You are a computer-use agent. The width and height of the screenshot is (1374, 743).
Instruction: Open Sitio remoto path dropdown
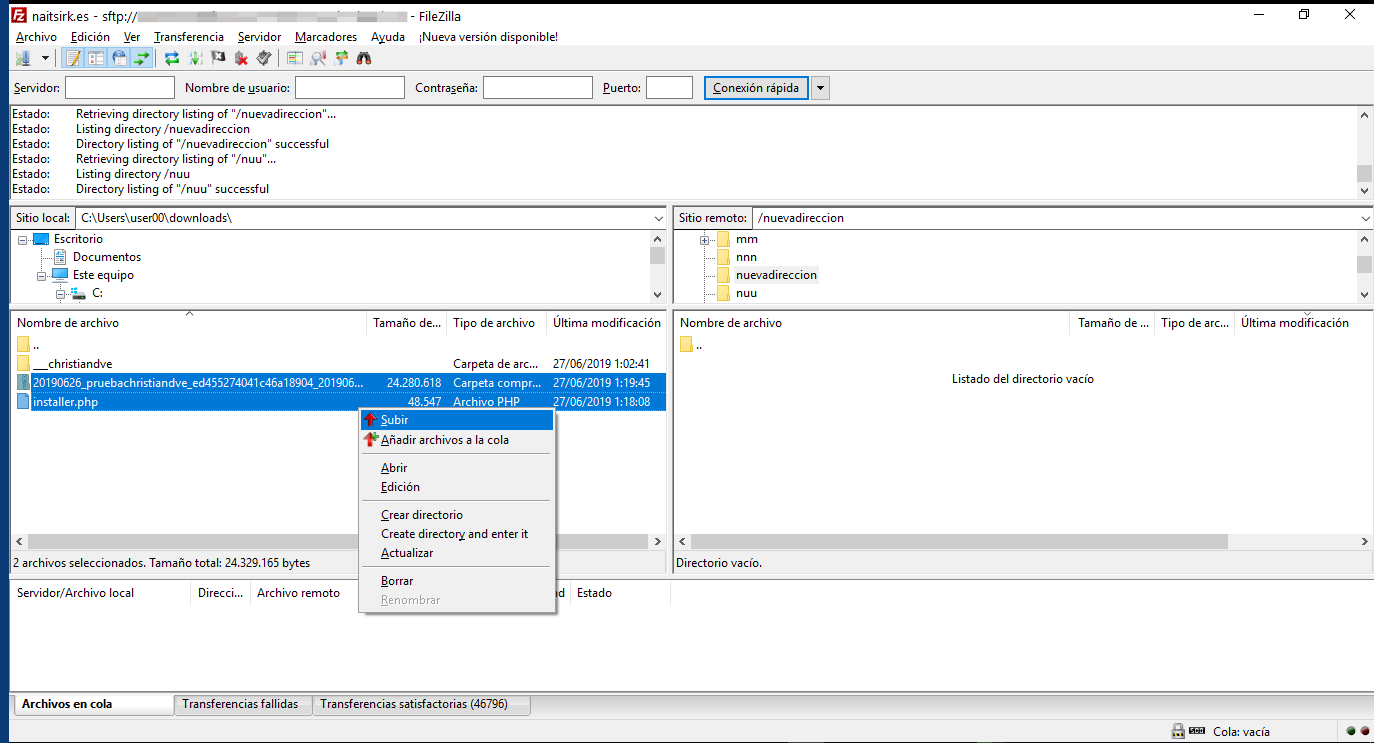(1366, 218)
